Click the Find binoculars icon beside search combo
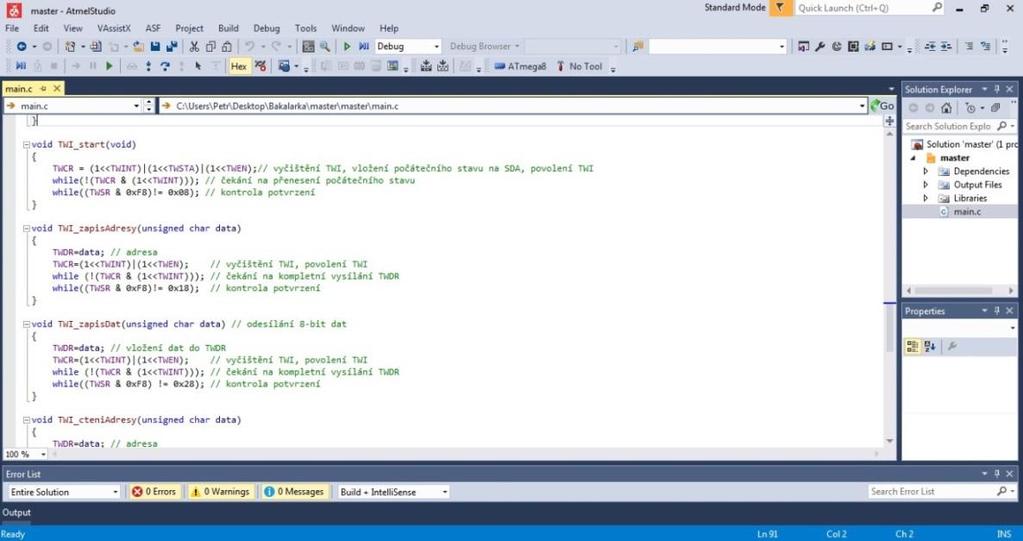Screen dimensions: 1023x541 638,46
